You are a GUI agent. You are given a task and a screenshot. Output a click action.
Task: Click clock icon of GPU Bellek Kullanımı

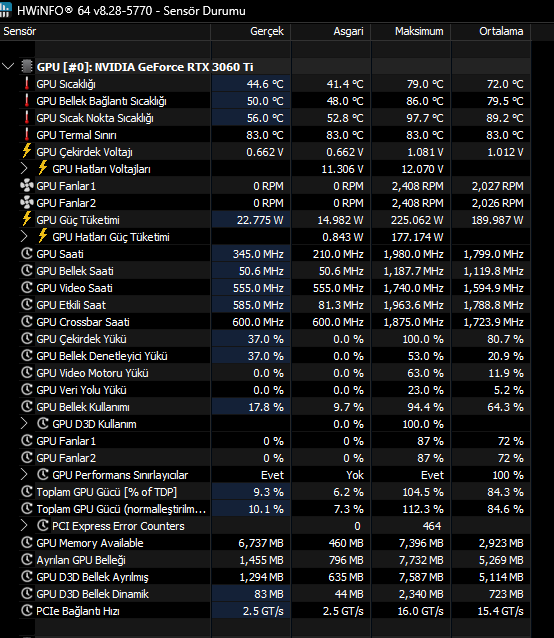pyautogui.click(x=27, y=406)
